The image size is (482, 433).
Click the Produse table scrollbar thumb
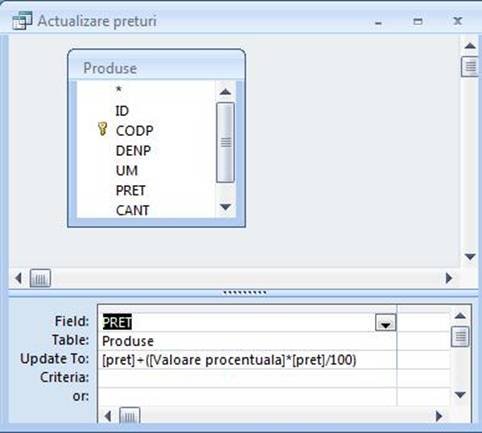(x=225, y=142)
